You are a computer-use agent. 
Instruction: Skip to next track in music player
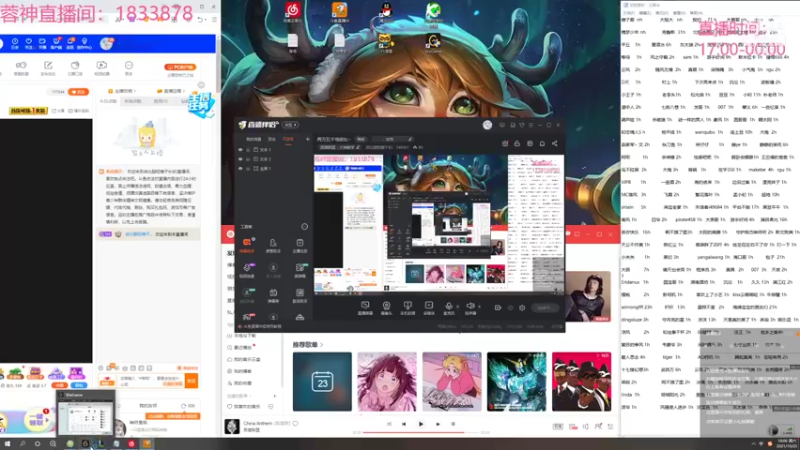[x=438, y=424]
